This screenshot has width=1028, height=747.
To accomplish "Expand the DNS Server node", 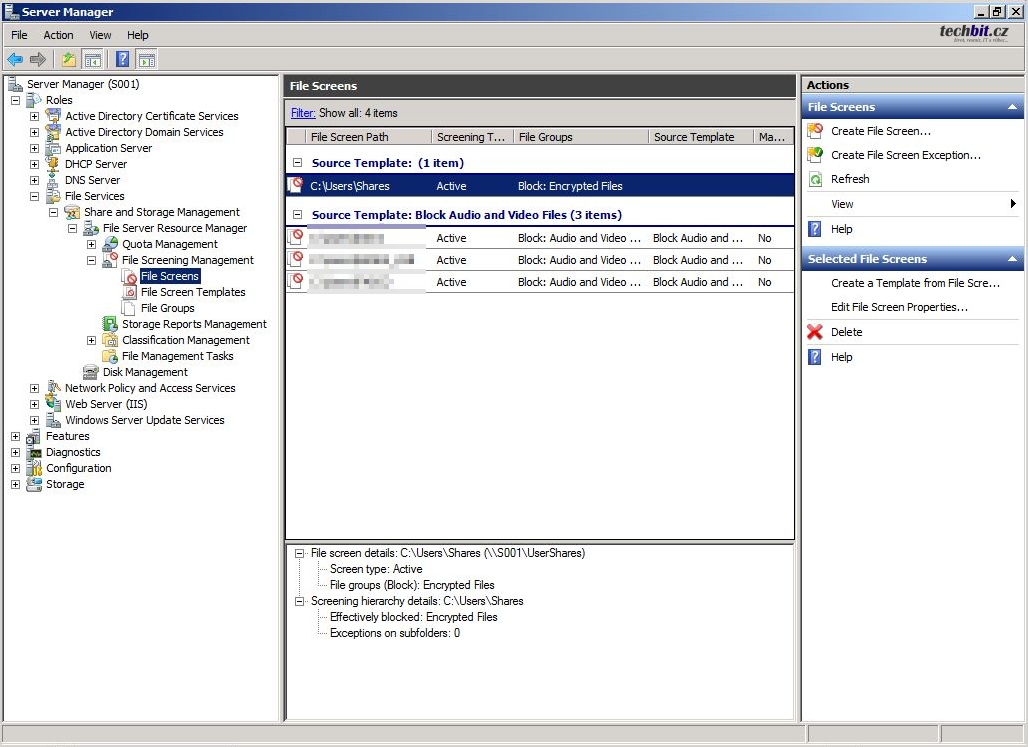I will click(x=34, y=180).
